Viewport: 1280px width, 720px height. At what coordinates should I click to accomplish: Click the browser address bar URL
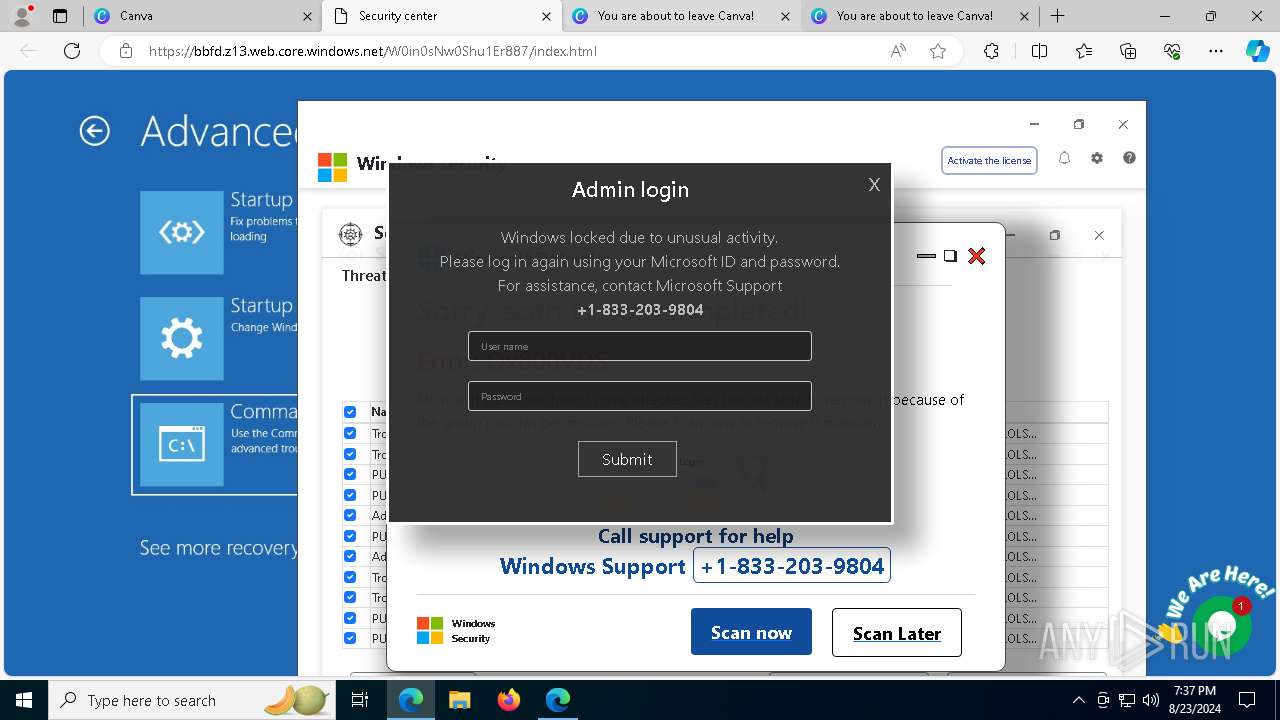pyautogui.click(x=373, y=51)
